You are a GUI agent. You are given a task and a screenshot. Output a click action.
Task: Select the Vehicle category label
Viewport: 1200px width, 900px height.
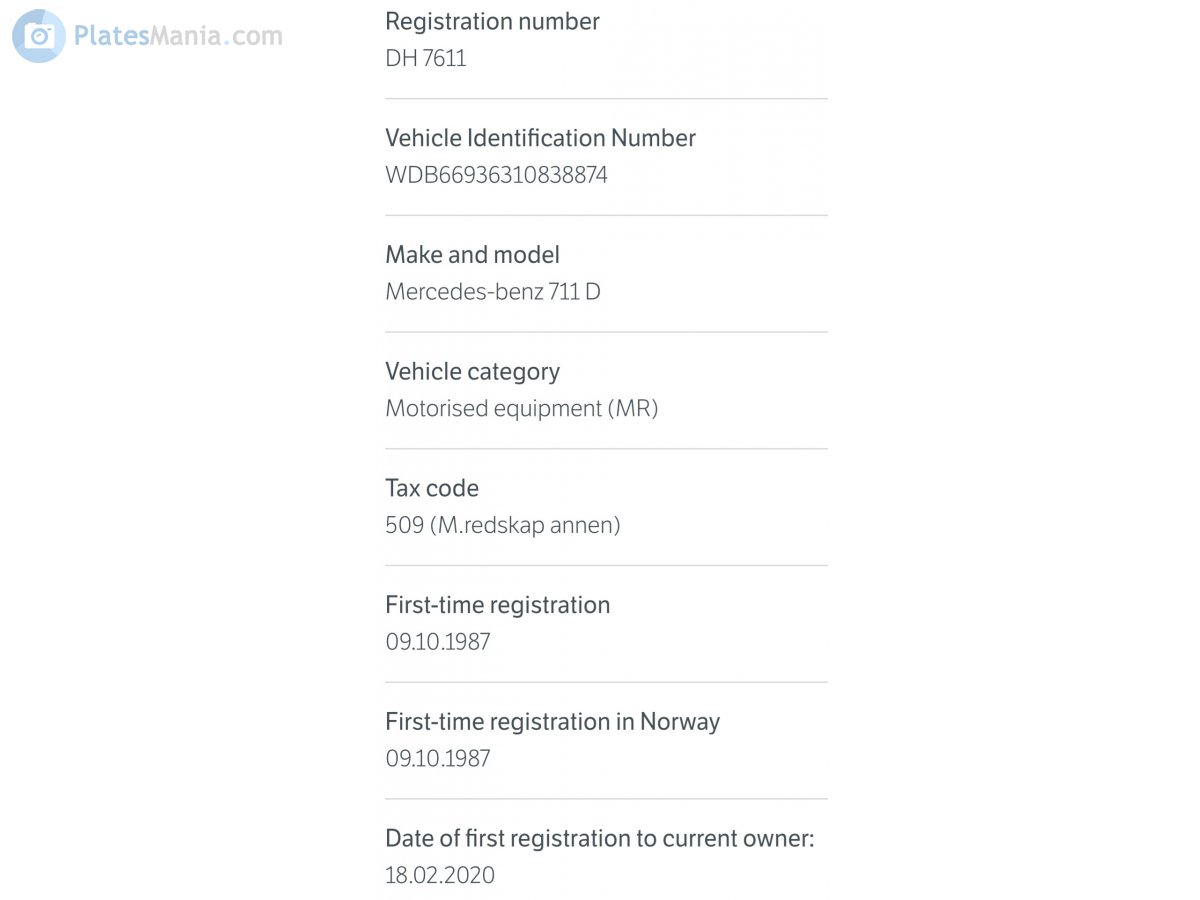coord(472,372)
